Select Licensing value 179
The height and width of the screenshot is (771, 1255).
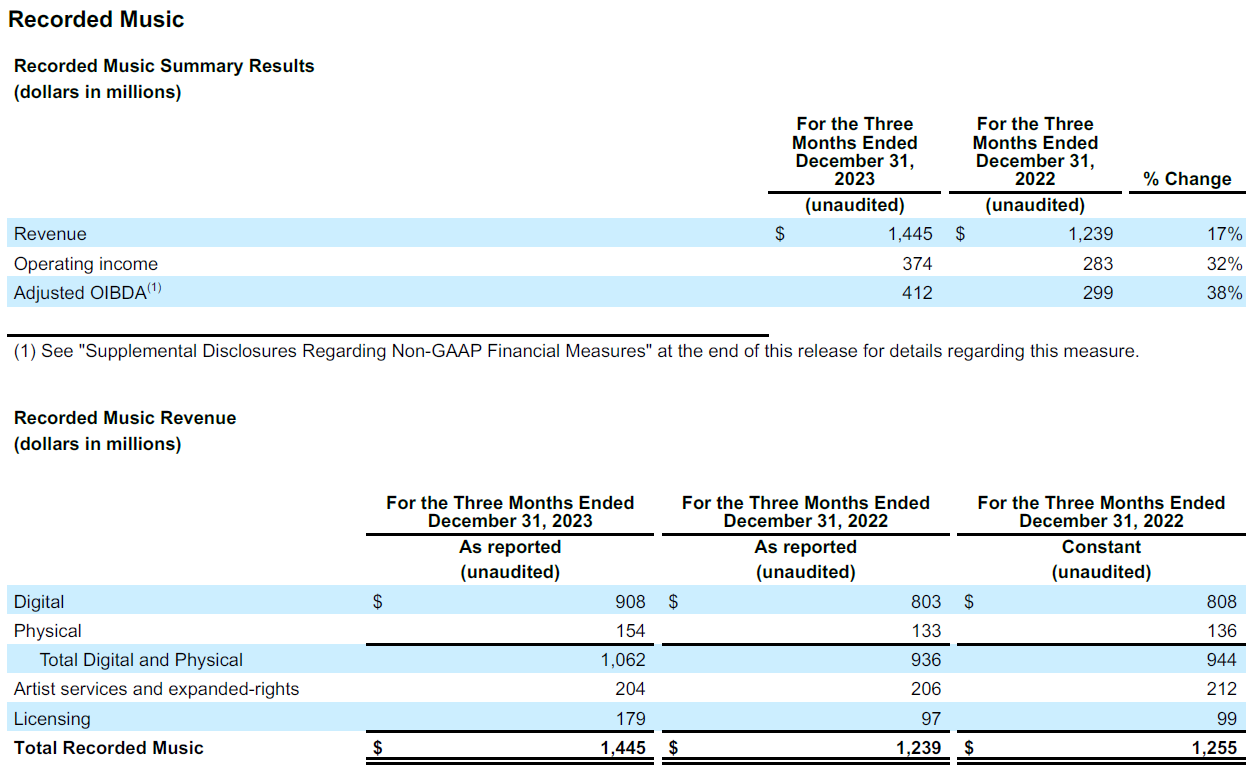[630, 719]
